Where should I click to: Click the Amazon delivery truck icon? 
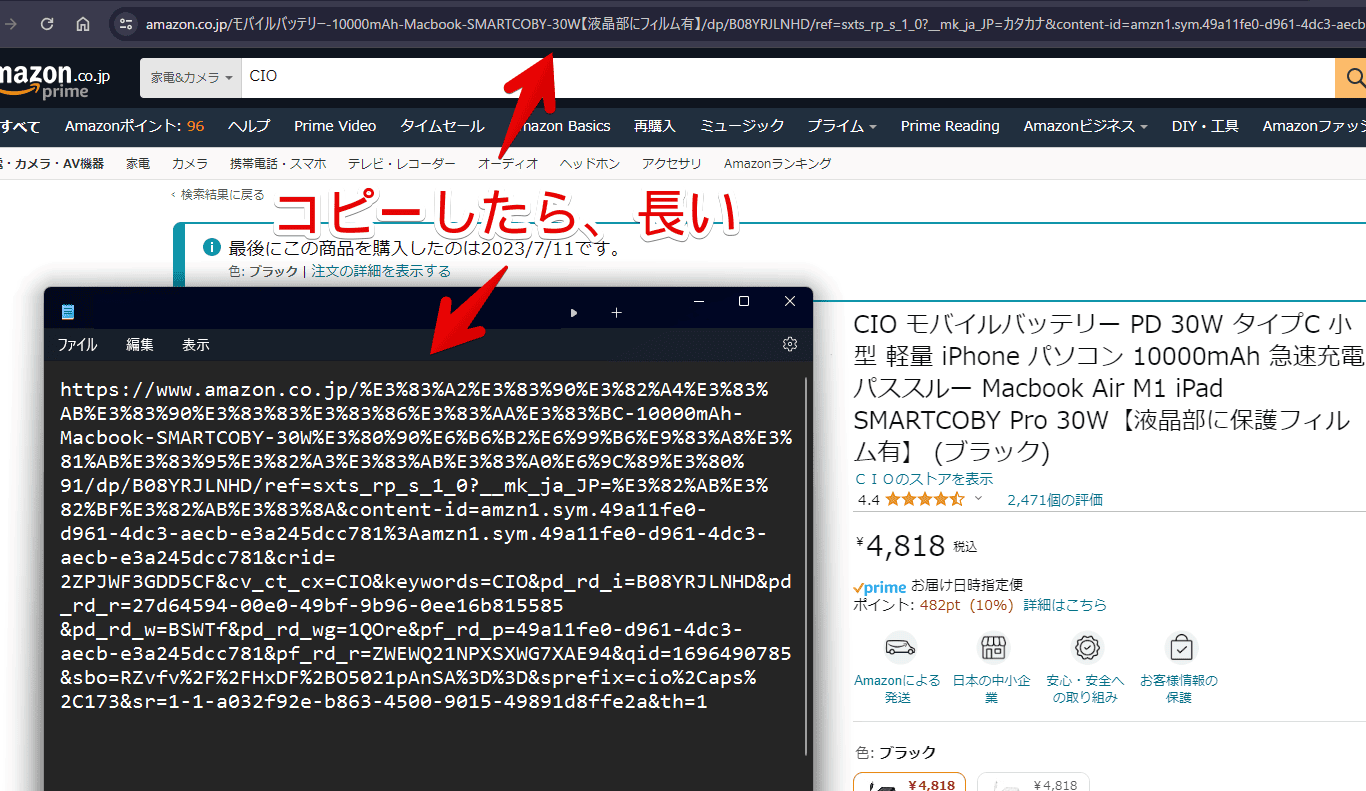click(900, 647)
